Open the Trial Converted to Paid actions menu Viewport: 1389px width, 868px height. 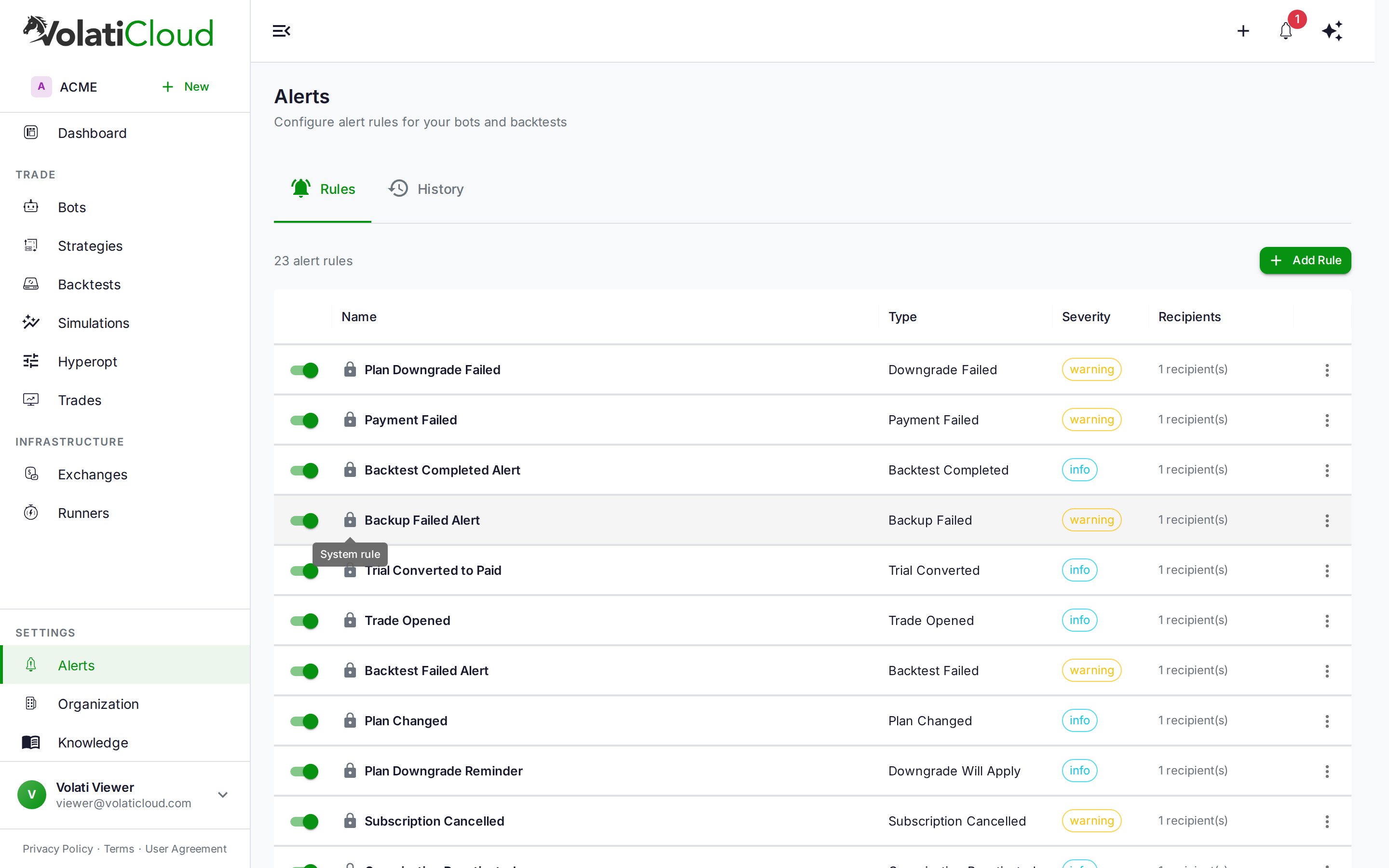[x=1327, y=570]
